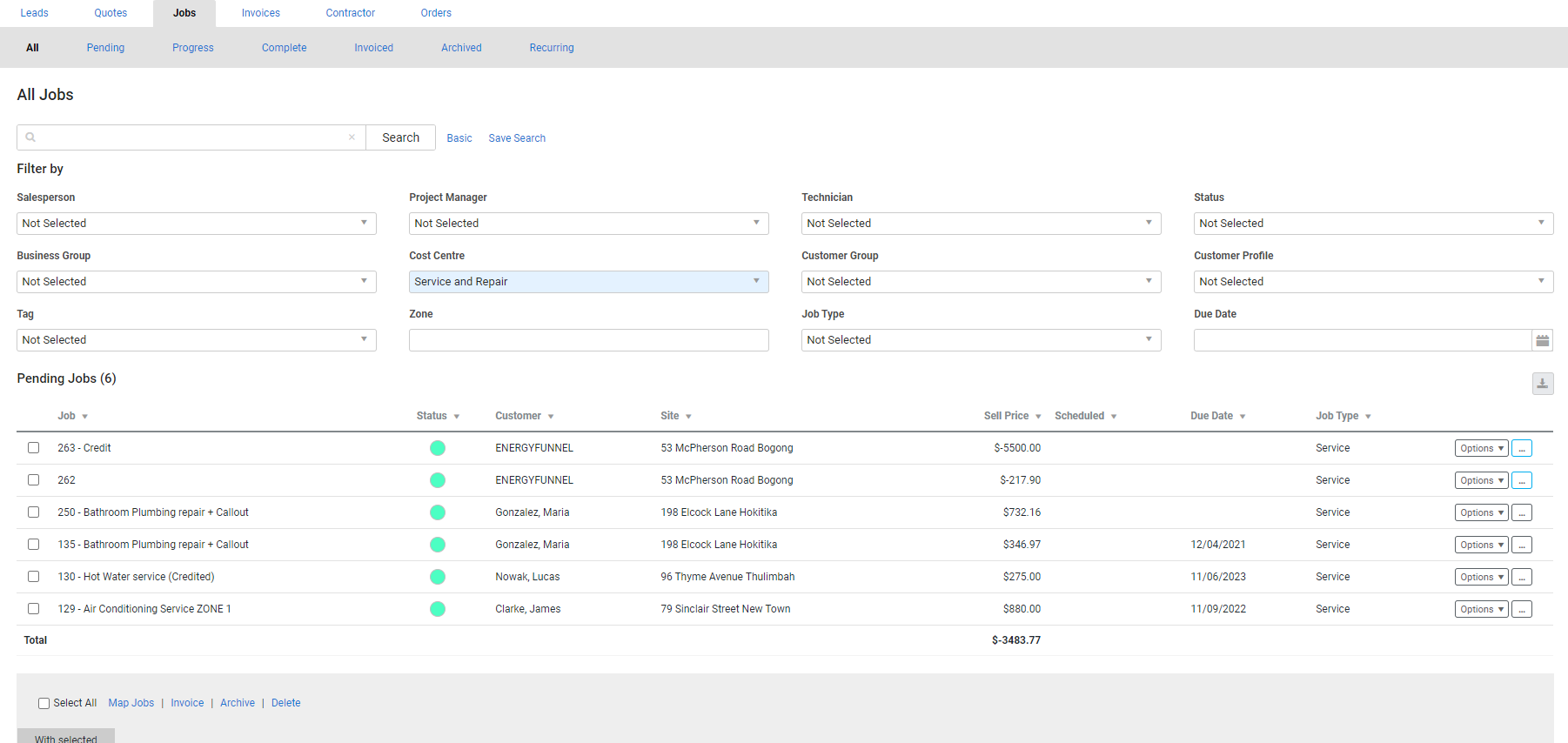Open the Due Date calendar picker
The image size is (1568, 743).
click(x=1543, y=340)
